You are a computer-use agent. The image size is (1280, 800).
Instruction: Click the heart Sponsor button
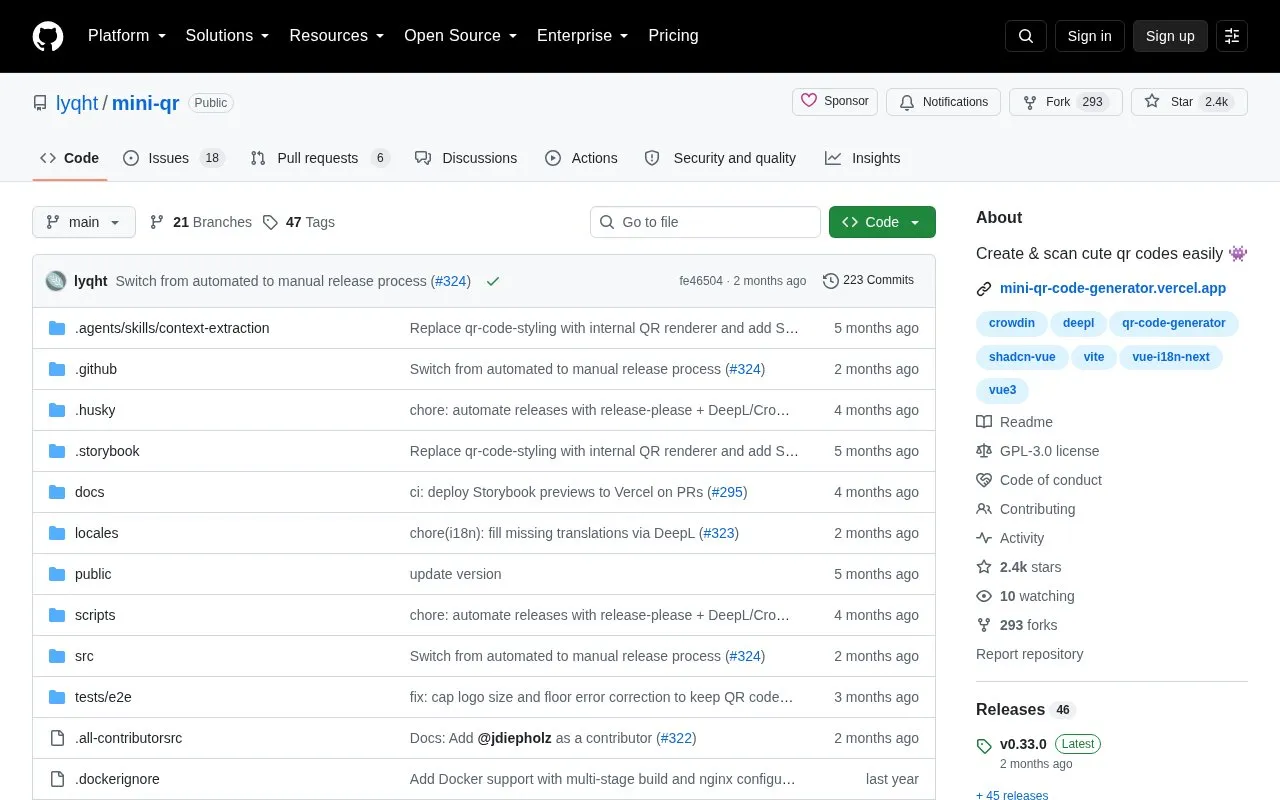(x=835, y=102)
